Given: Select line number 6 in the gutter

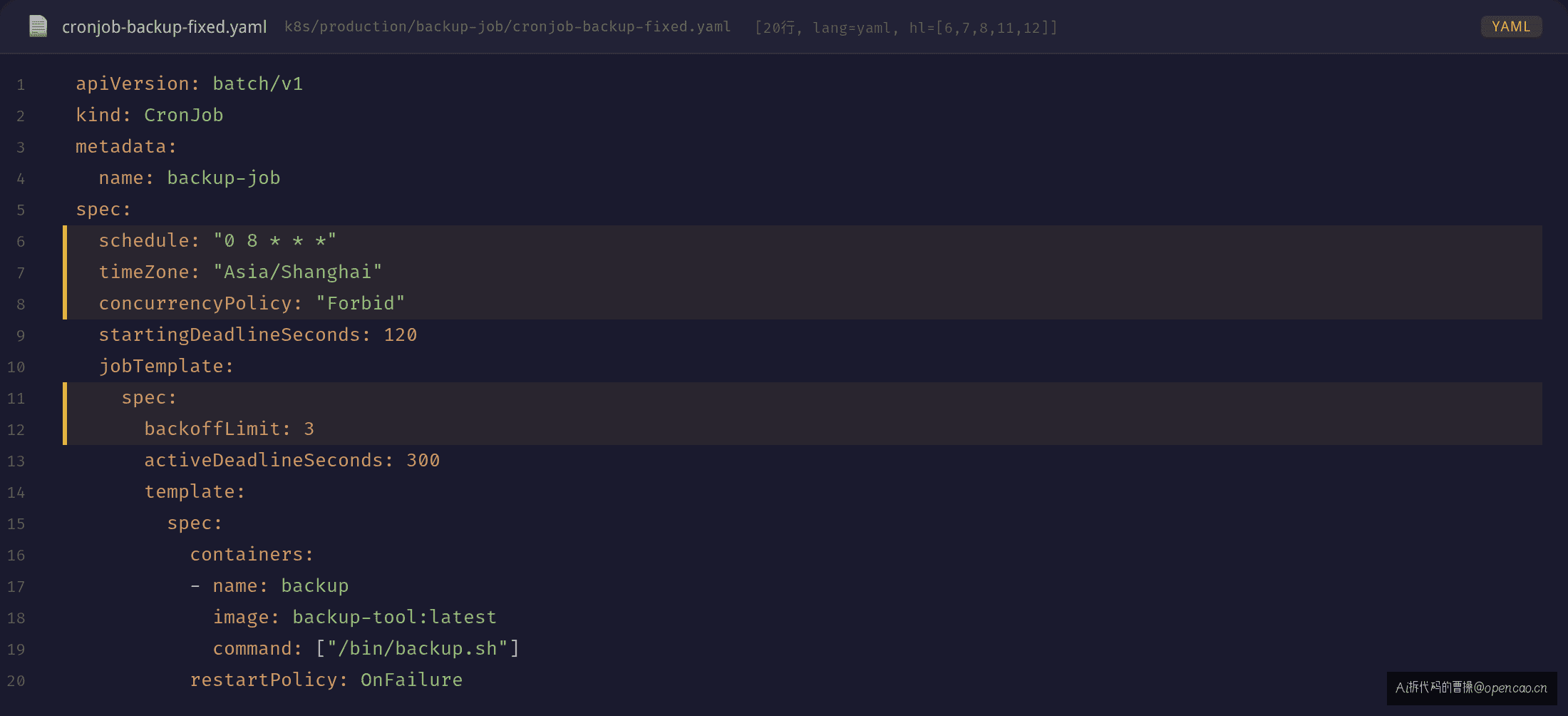Looking at the screenshot, I should [21, 242].
